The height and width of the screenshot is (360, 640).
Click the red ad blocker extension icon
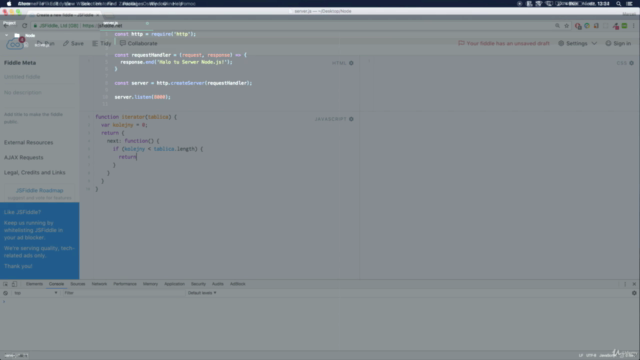(x=578, y=26)
